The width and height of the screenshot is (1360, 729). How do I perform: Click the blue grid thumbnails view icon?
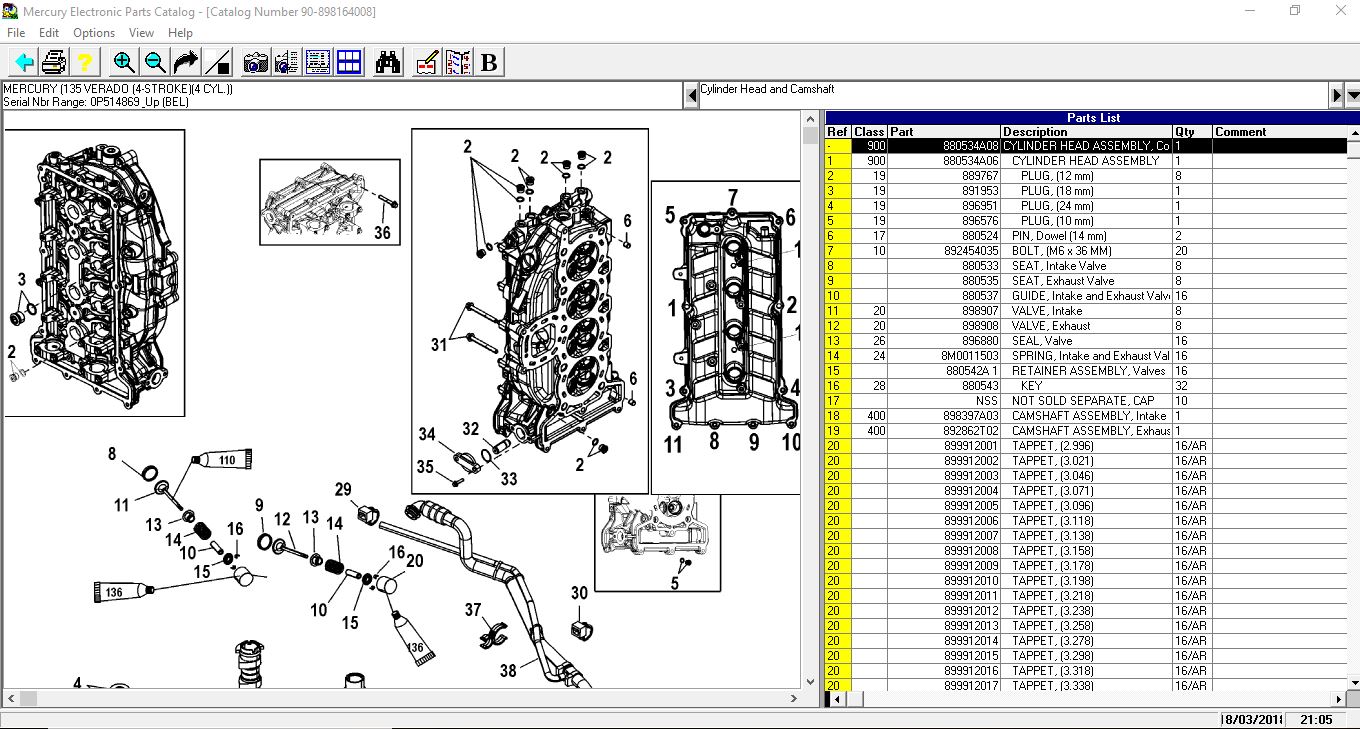click(x=349, y=63)
